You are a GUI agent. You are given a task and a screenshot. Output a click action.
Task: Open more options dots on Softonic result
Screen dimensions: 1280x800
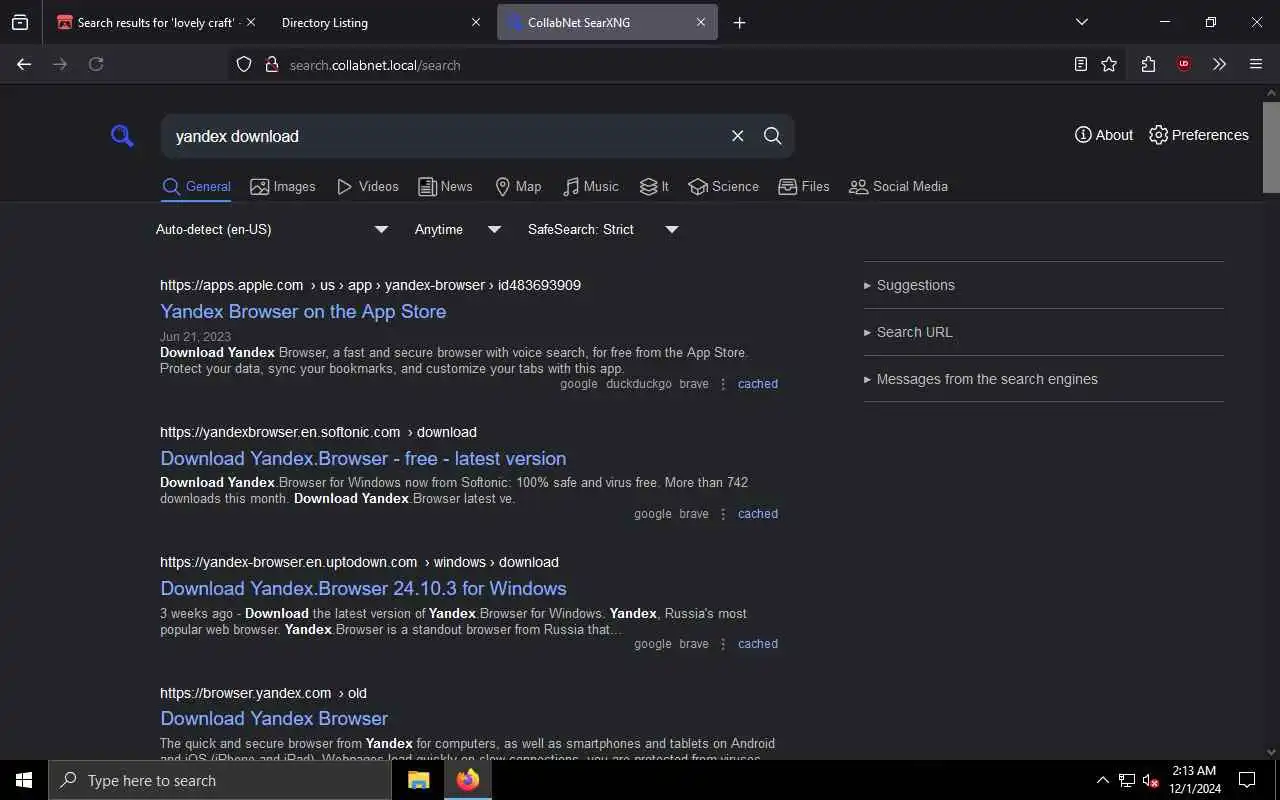coord(723,514)
